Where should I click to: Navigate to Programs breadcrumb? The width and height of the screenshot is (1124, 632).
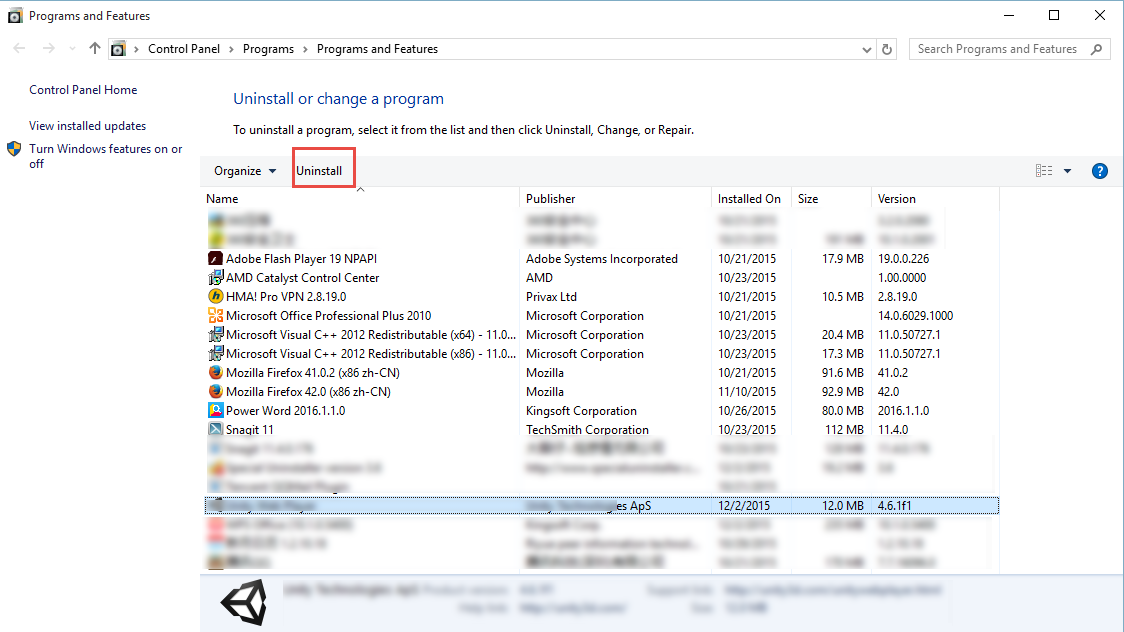coord(268,49)
